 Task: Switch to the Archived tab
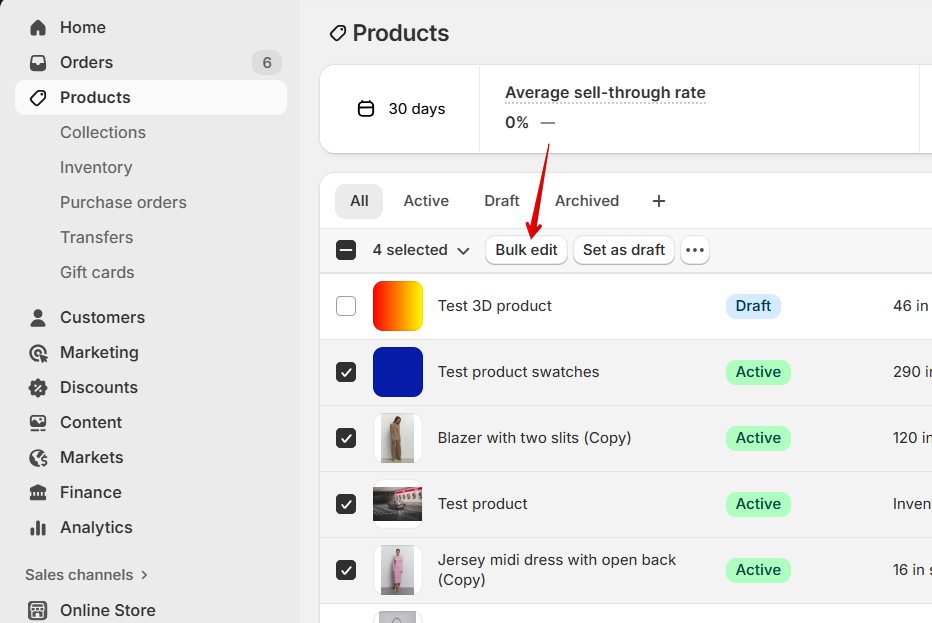click(x=587, y=201)
